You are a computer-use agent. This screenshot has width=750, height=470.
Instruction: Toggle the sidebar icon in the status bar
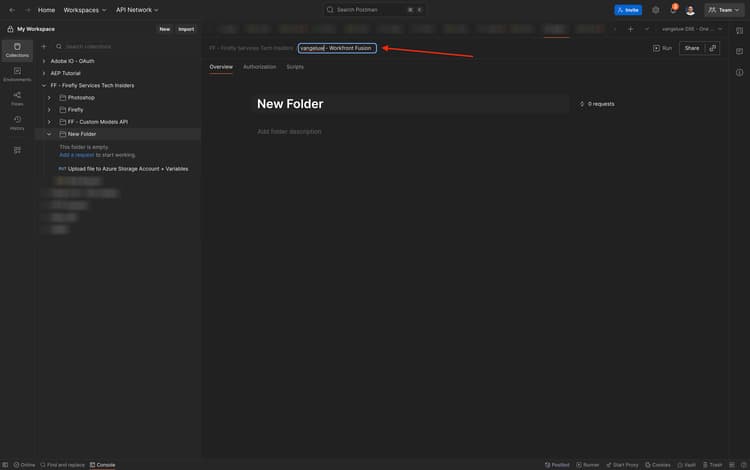5,465
